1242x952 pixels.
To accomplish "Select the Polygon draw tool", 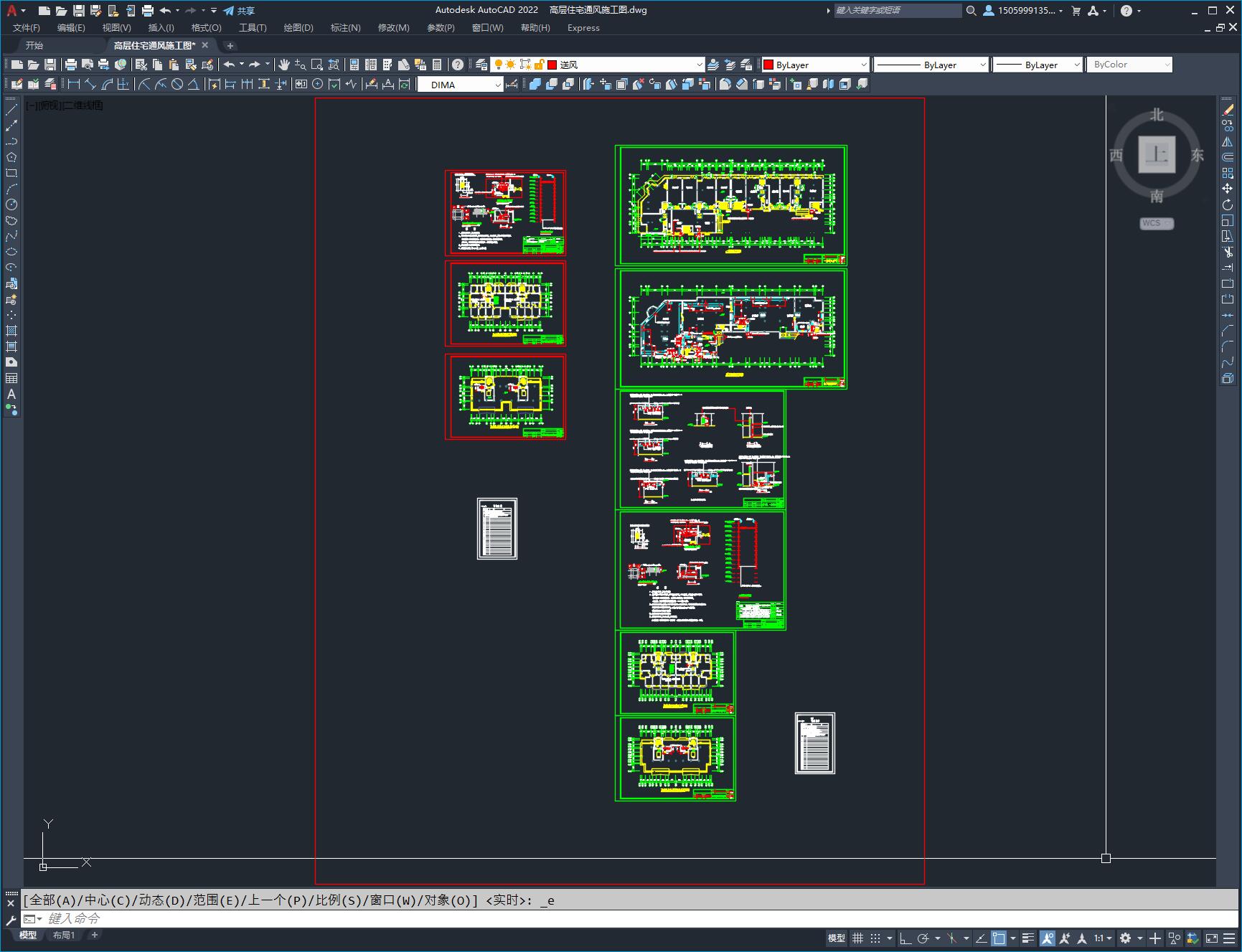I will pos(11,157).
